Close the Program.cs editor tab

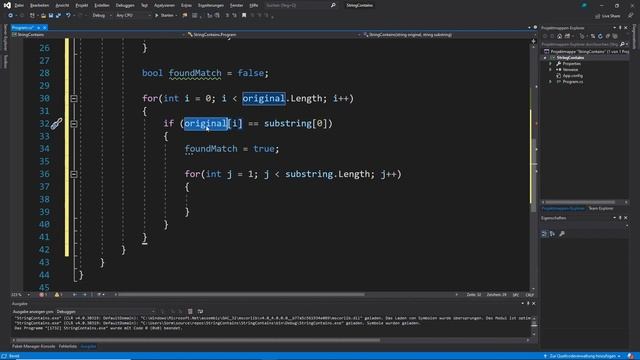pyautogui.click(x=44, y=28)
